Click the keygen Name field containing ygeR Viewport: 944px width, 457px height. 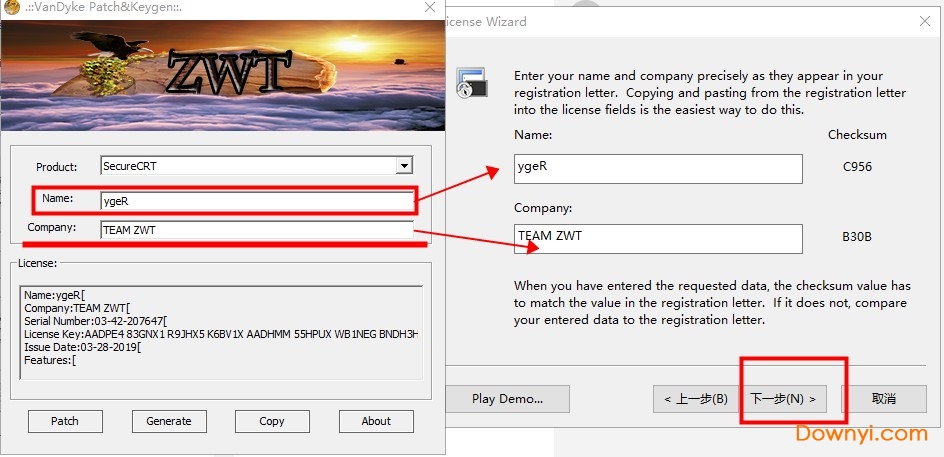point(256,200)
